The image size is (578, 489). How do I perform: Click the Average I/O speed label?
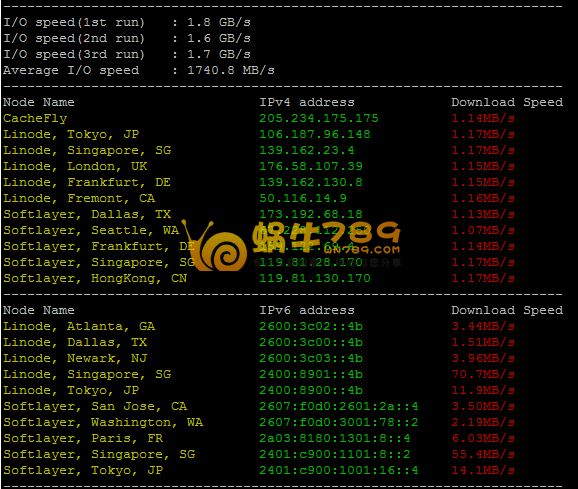(x=71, y=70)
